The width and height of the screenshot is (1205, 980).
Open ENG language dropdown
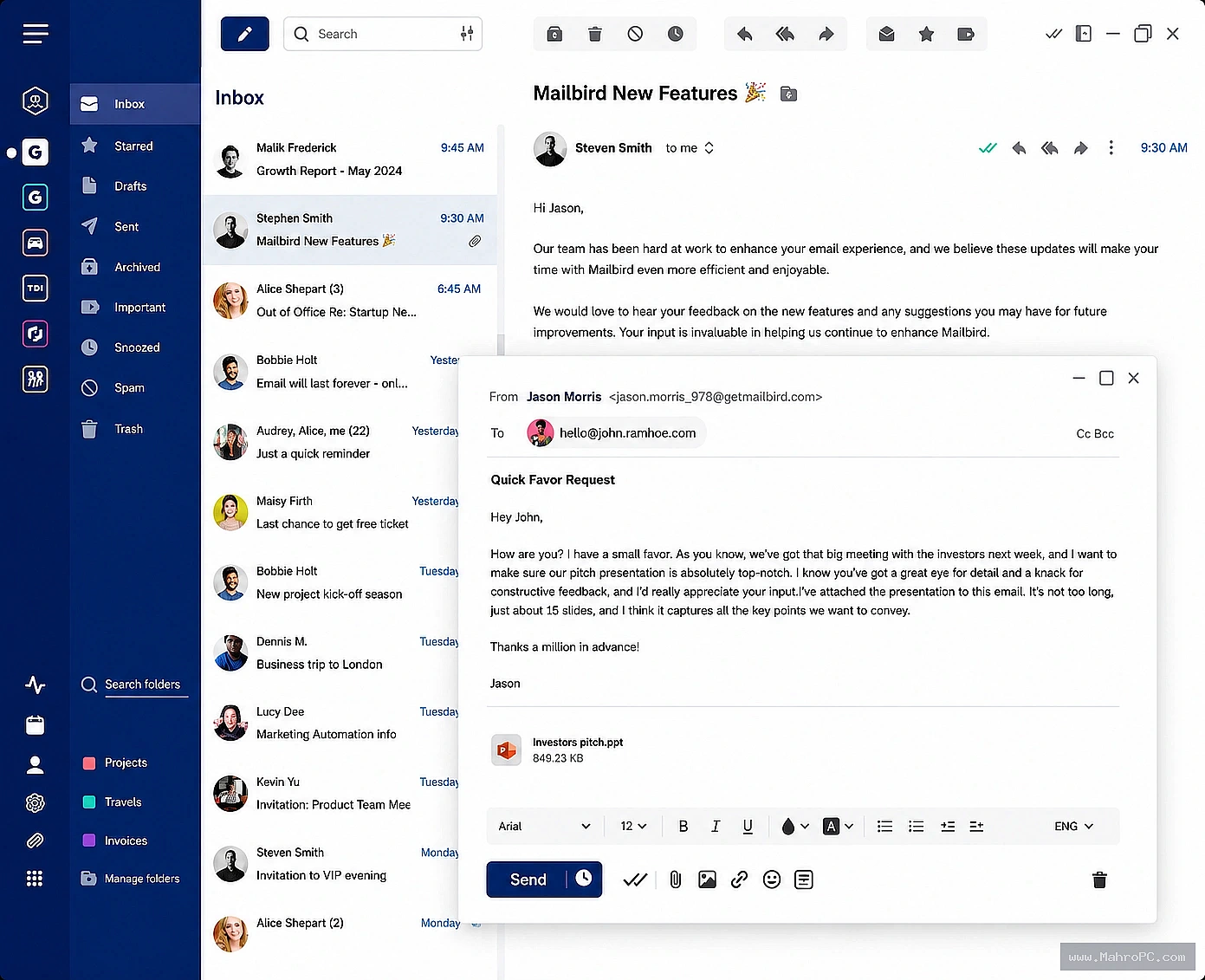tap(1073, 827)
